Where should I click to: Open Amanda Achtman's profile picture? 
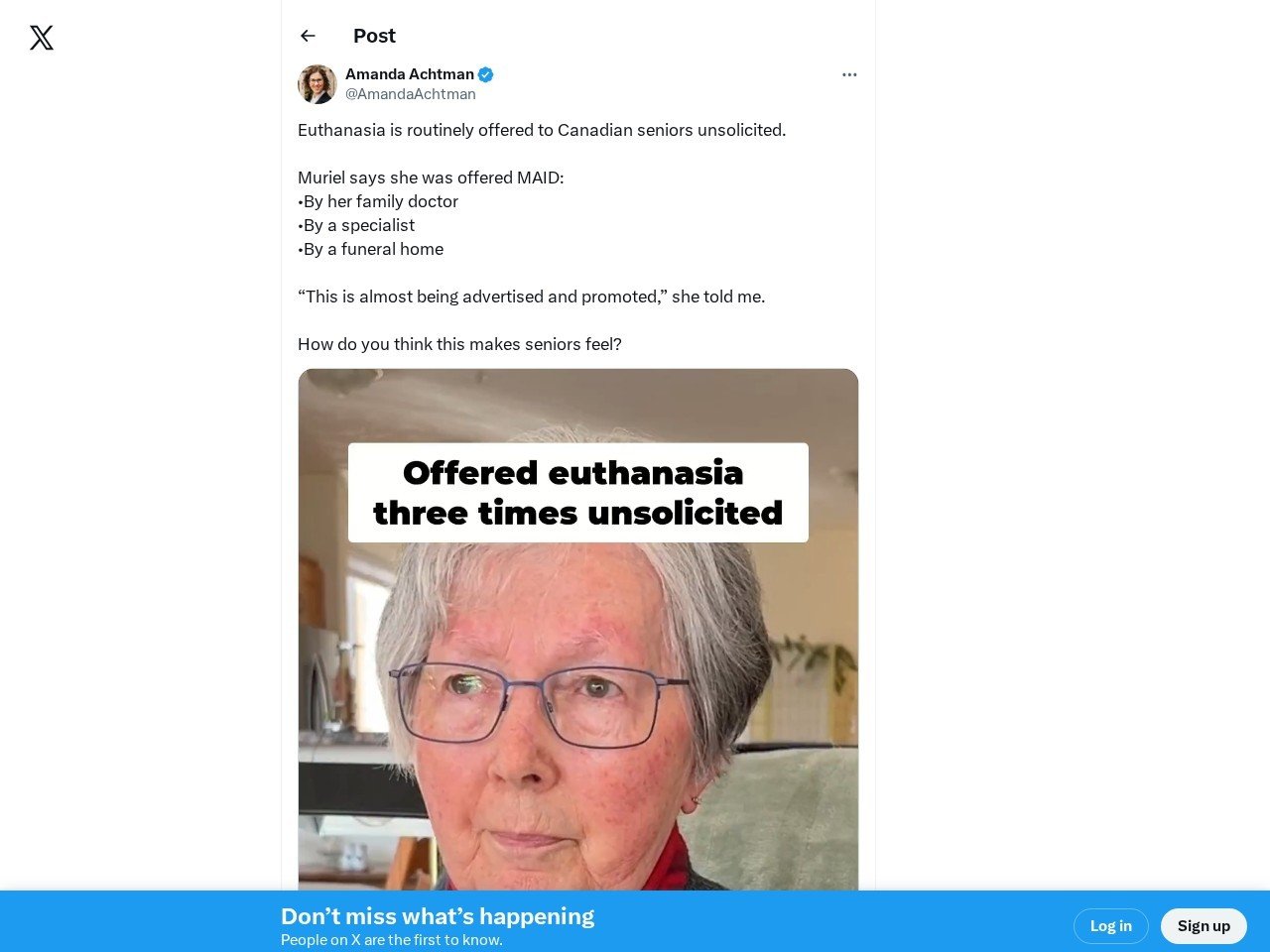coord(317,84)
